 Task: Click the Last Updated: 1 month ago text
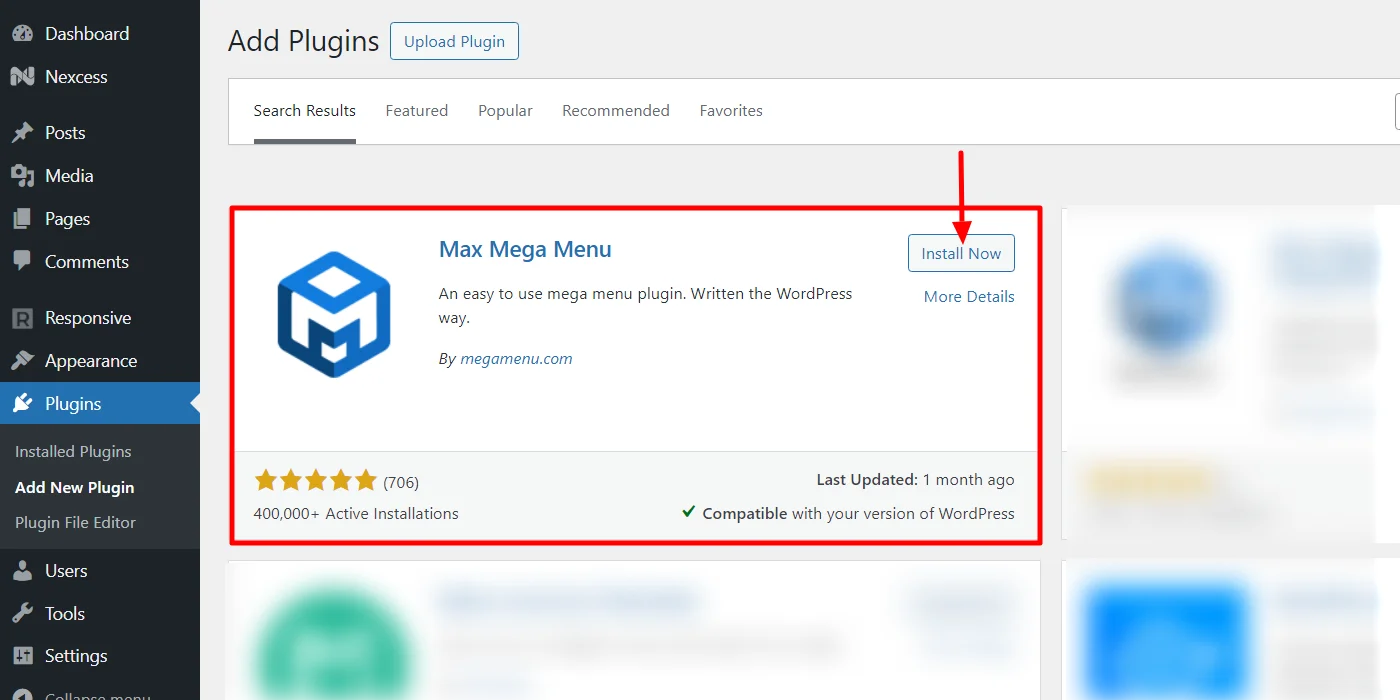tap(915, 479)
